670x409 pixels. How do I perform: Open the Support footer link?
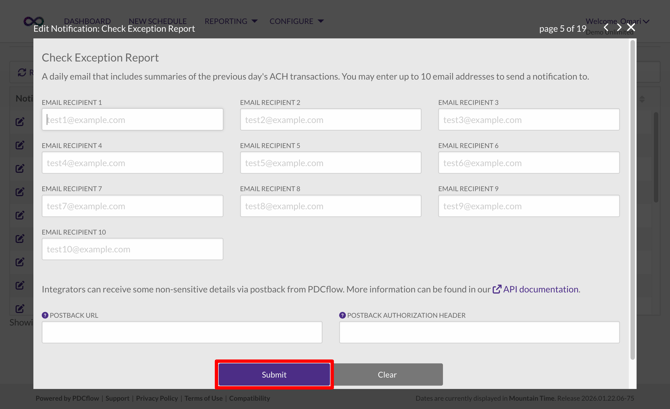[118, 398]
